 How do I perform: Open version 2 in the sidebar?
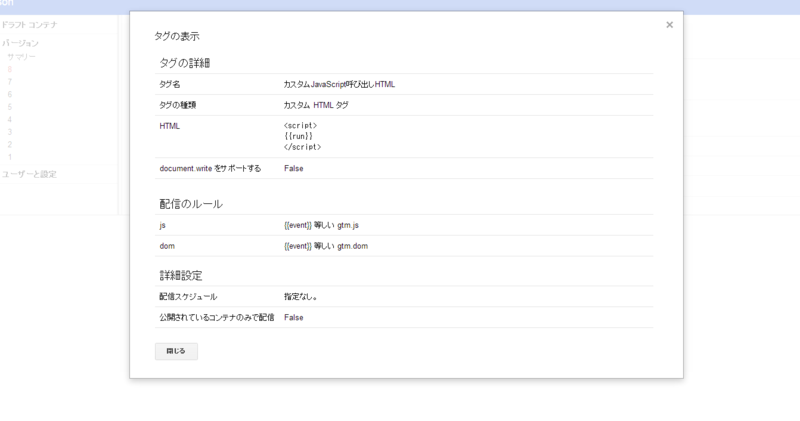[x=10, y=144]
